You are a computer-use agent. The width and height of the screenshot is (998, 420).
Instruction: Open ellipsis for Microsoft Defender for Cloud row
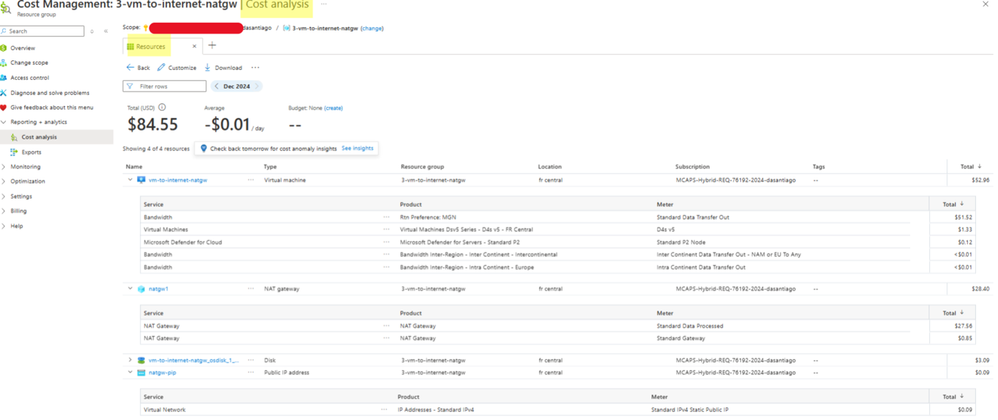click(x=386, y=242)
